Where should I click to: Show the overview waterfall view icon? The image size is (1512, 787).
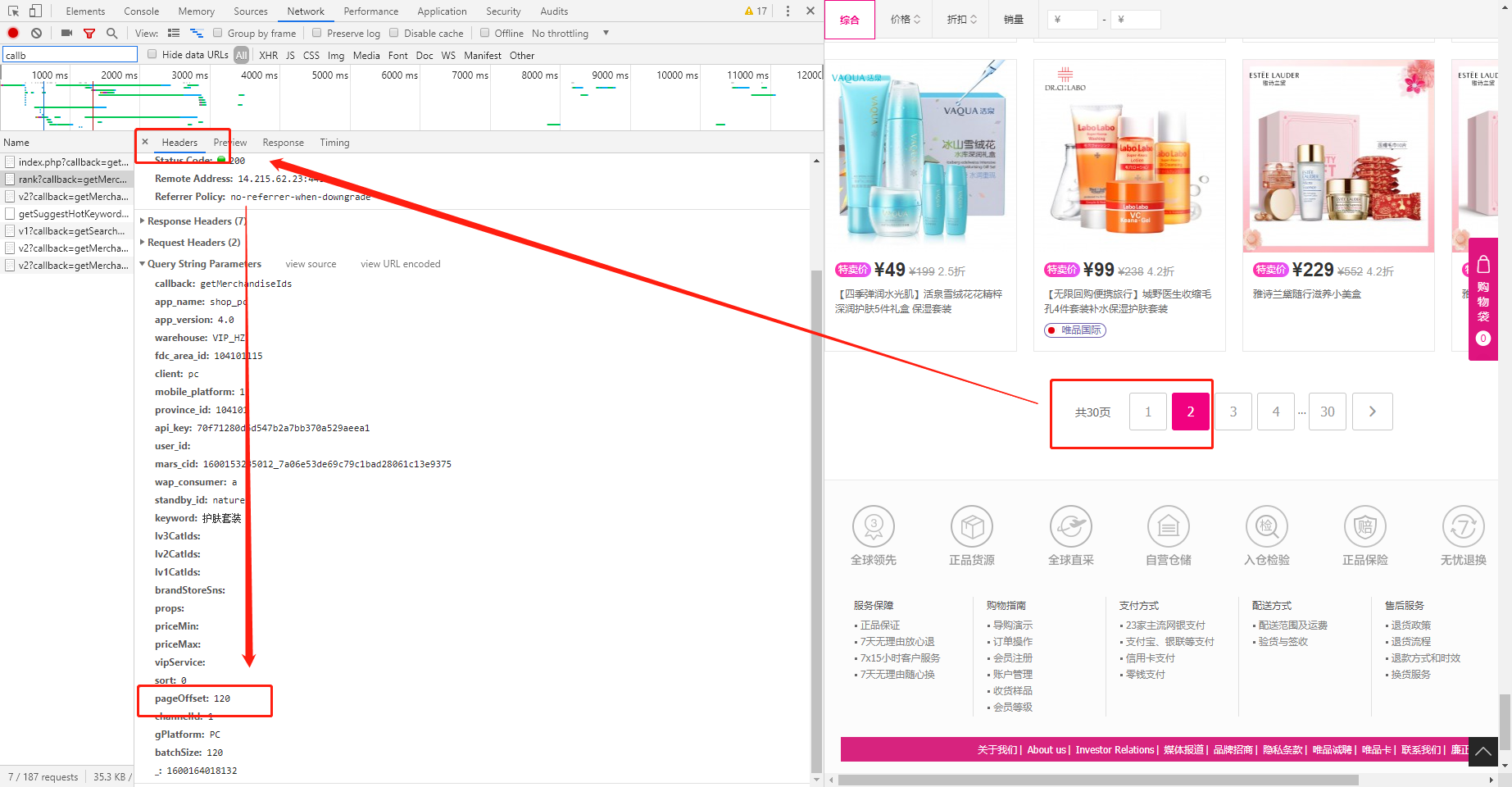click(x=197, y=33)
